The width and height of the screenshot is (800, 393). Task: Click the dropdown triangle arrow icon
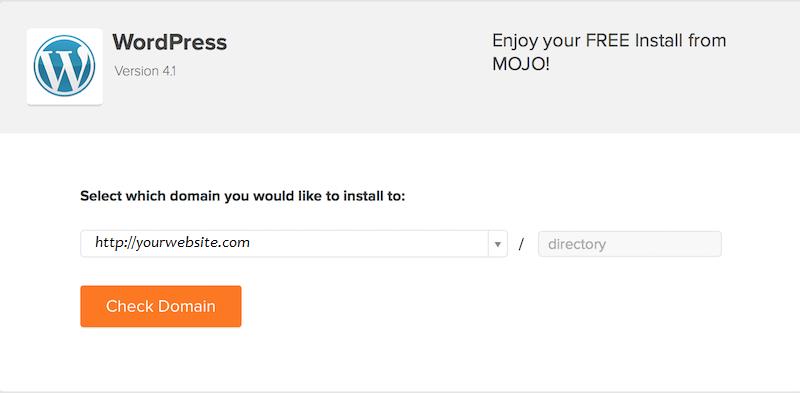coord(497,244)
